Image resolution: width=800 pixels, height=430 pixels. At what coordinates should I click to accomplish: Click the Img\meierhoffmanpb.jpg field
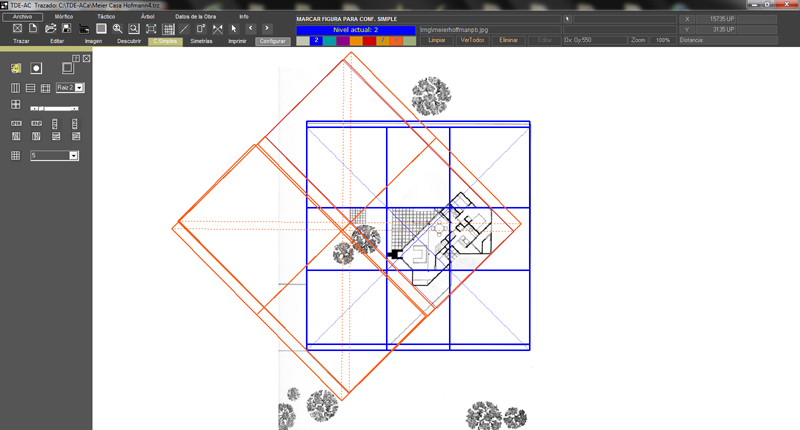pyautogui.click(x=490, y=30)
